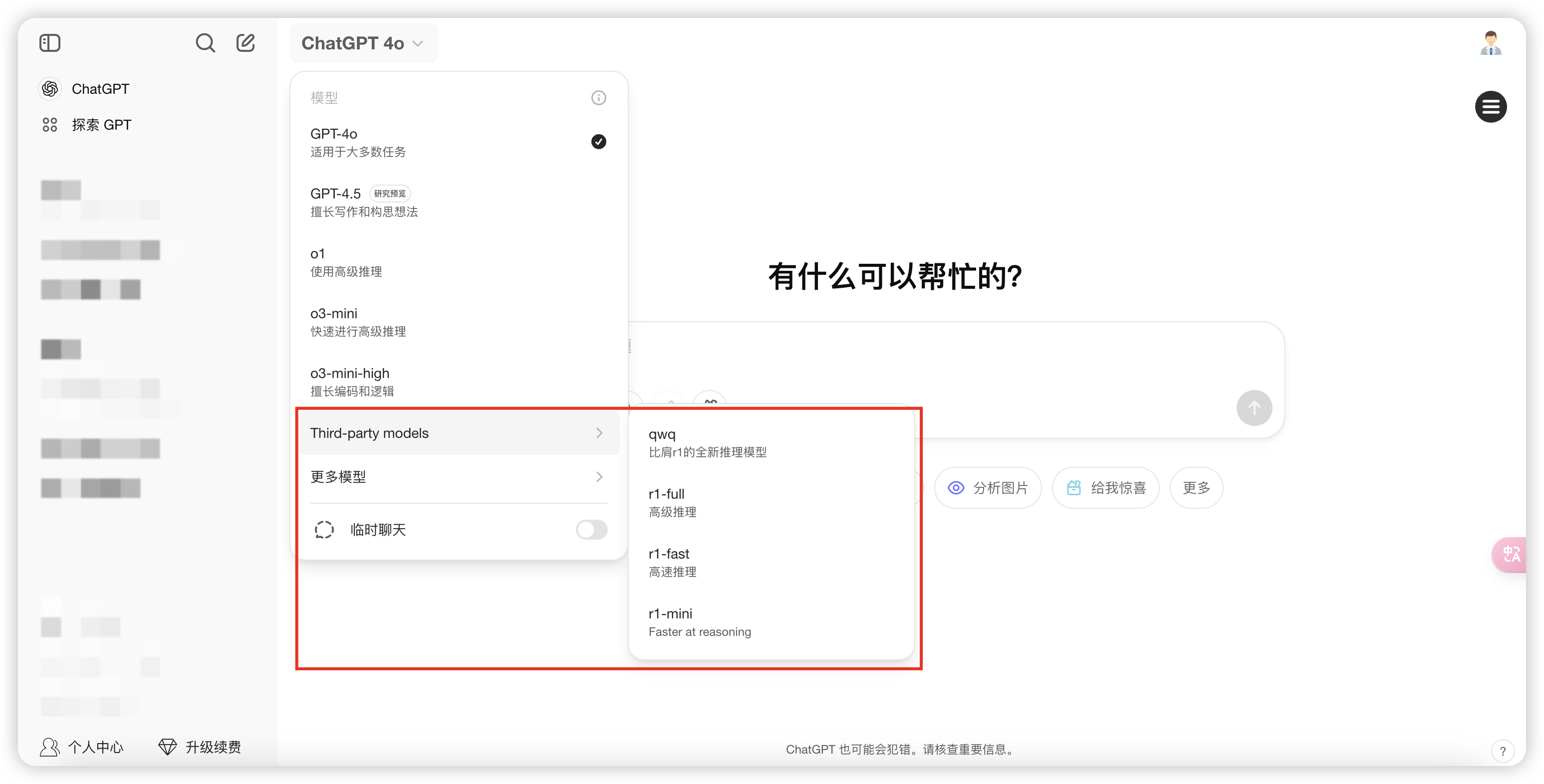
Task: Click the 临时聊天 dashed circle icon
Action: [x=324, y=530]
